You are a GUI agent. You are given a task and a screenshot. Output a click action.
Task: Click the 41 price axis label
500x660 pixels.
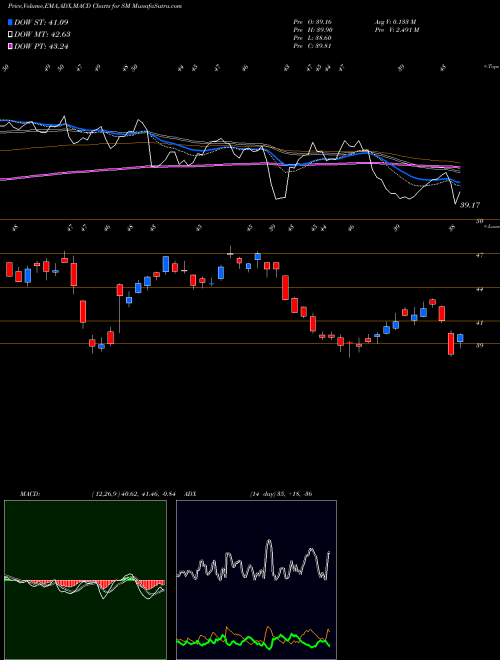(x=479, y=323)
